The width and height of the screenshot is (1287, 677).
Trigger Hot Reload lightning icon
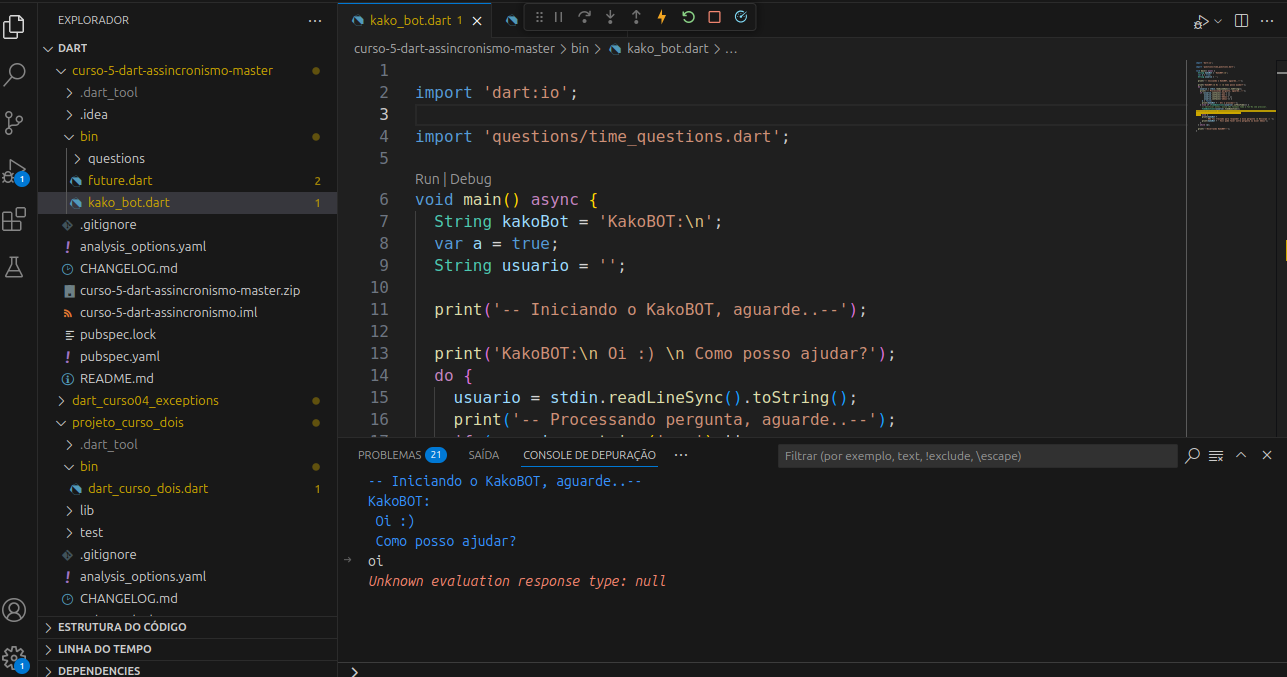click(x=662, y=17)
